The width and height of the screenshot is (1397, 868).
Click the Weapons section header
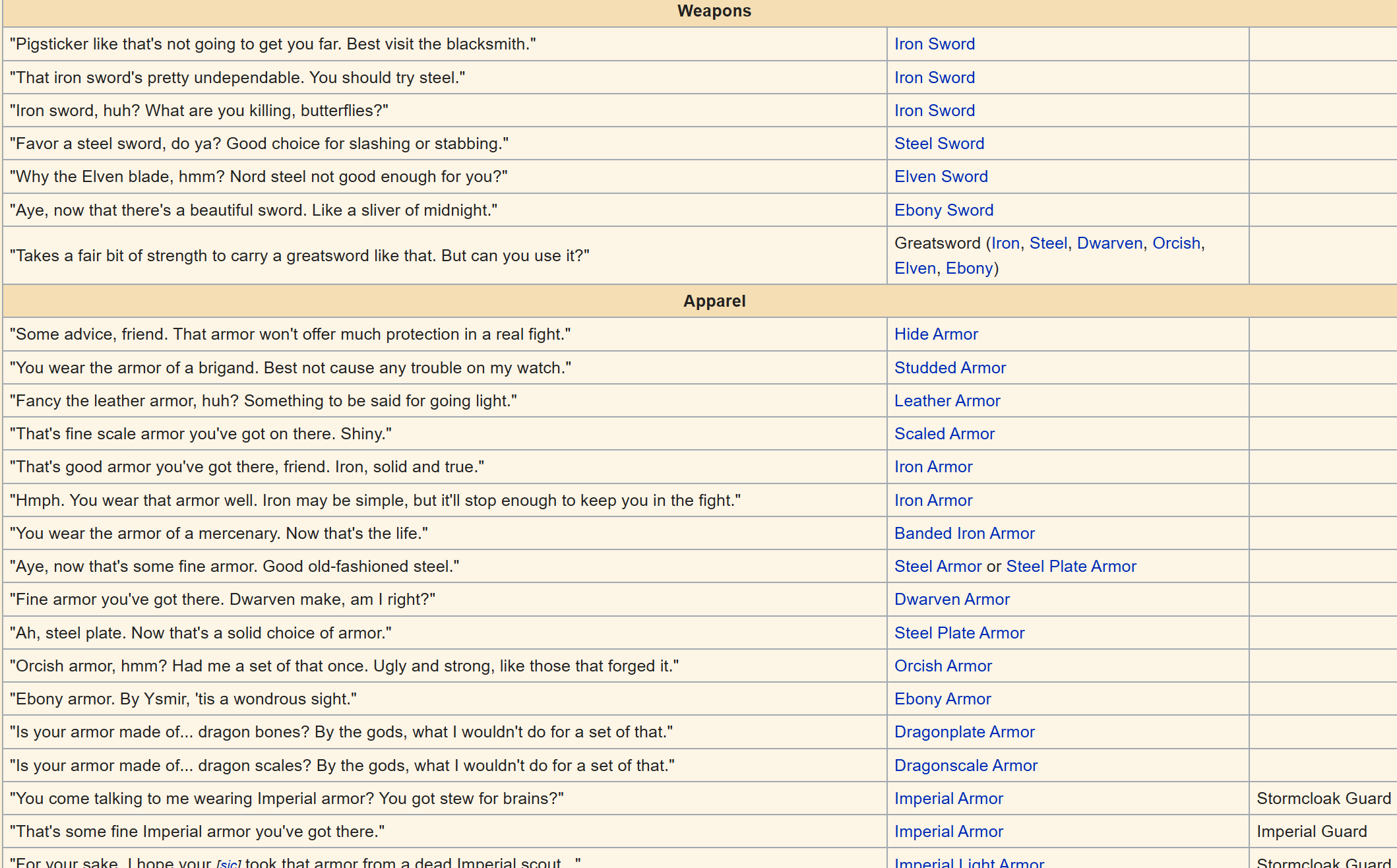(x=714, y=11)
